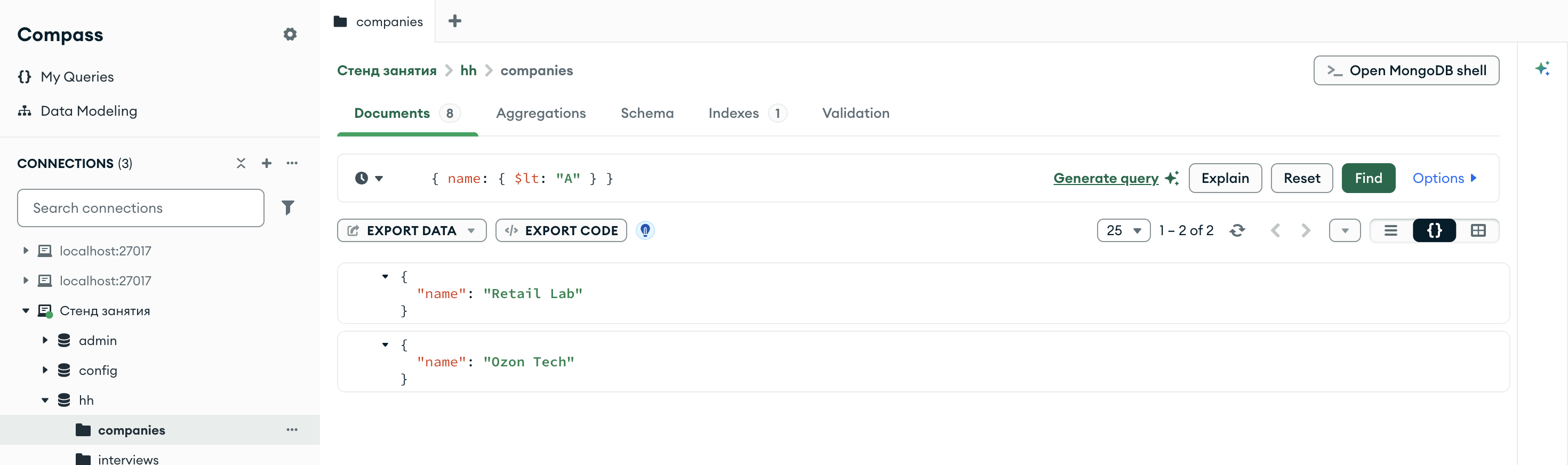Click Generate query link
The image size is (1568, 465).
point(1106,178)
